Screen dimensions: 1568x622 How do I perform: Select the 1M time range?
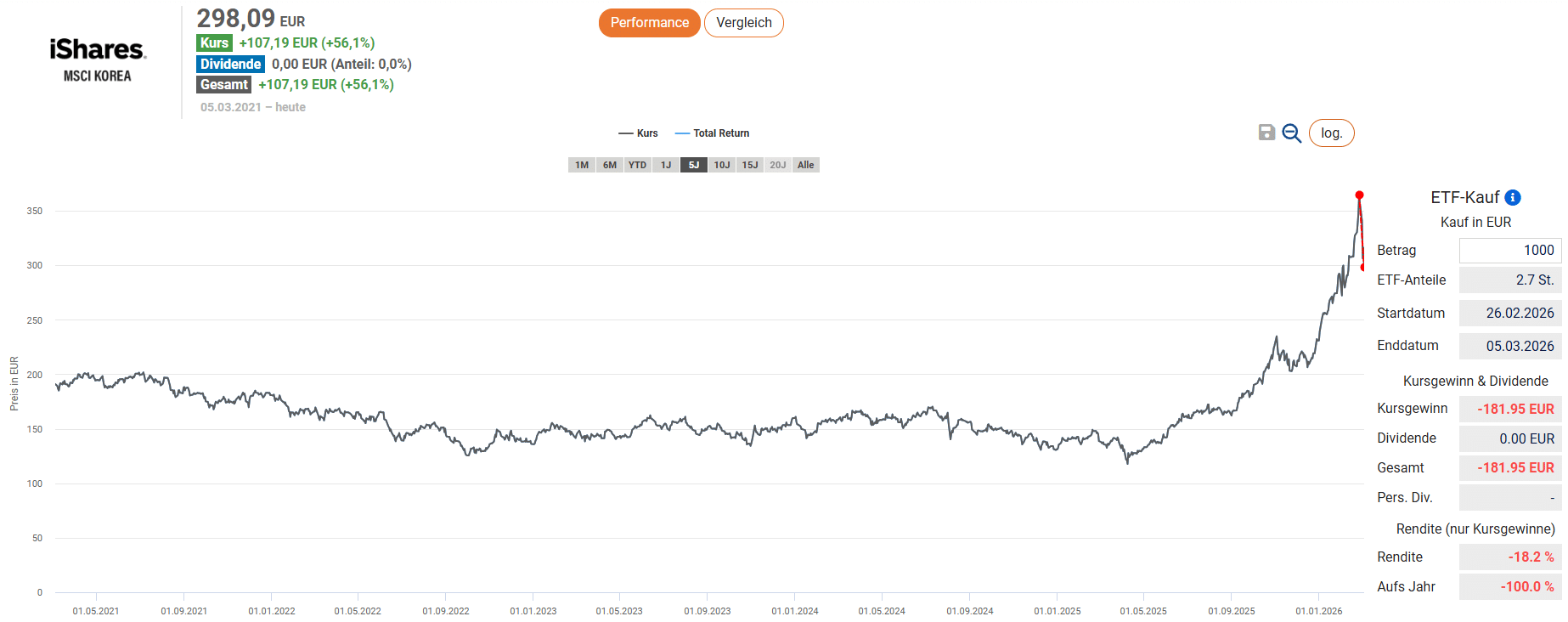pos(582,165)
